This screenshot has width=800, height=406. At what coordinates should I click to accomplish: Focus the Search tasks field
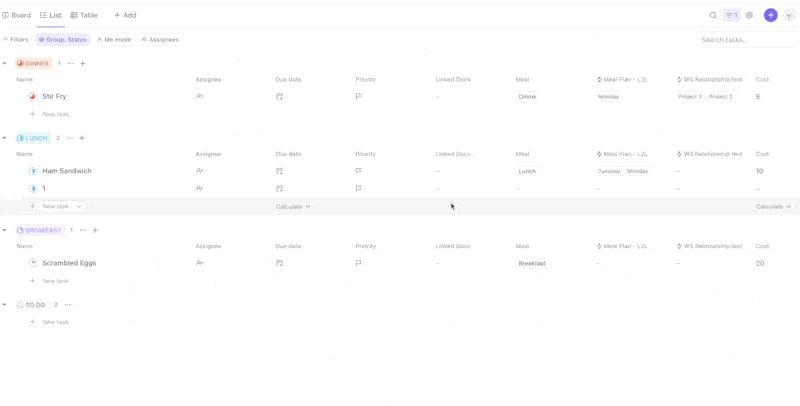[x=747, y=39]
